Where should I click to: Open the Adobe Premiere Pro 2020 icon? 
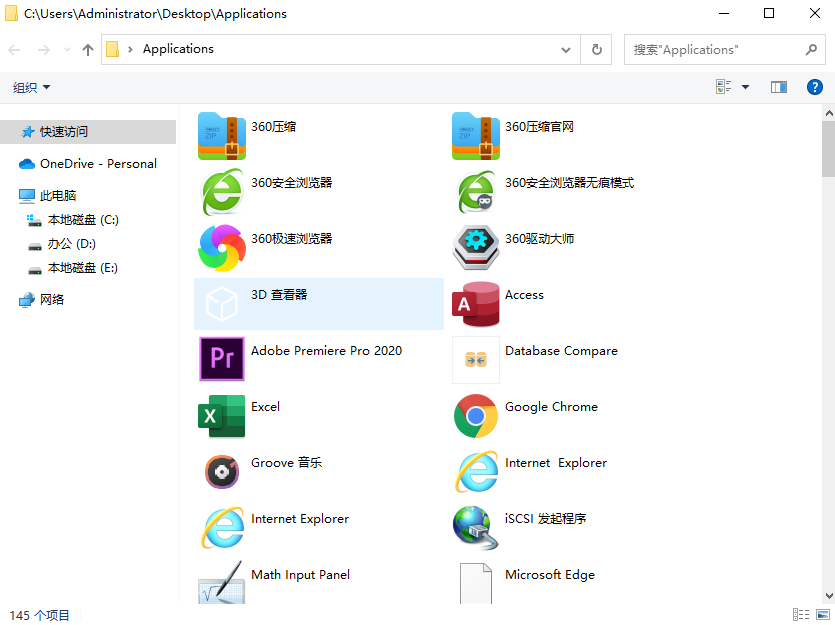tap(222, 359)
